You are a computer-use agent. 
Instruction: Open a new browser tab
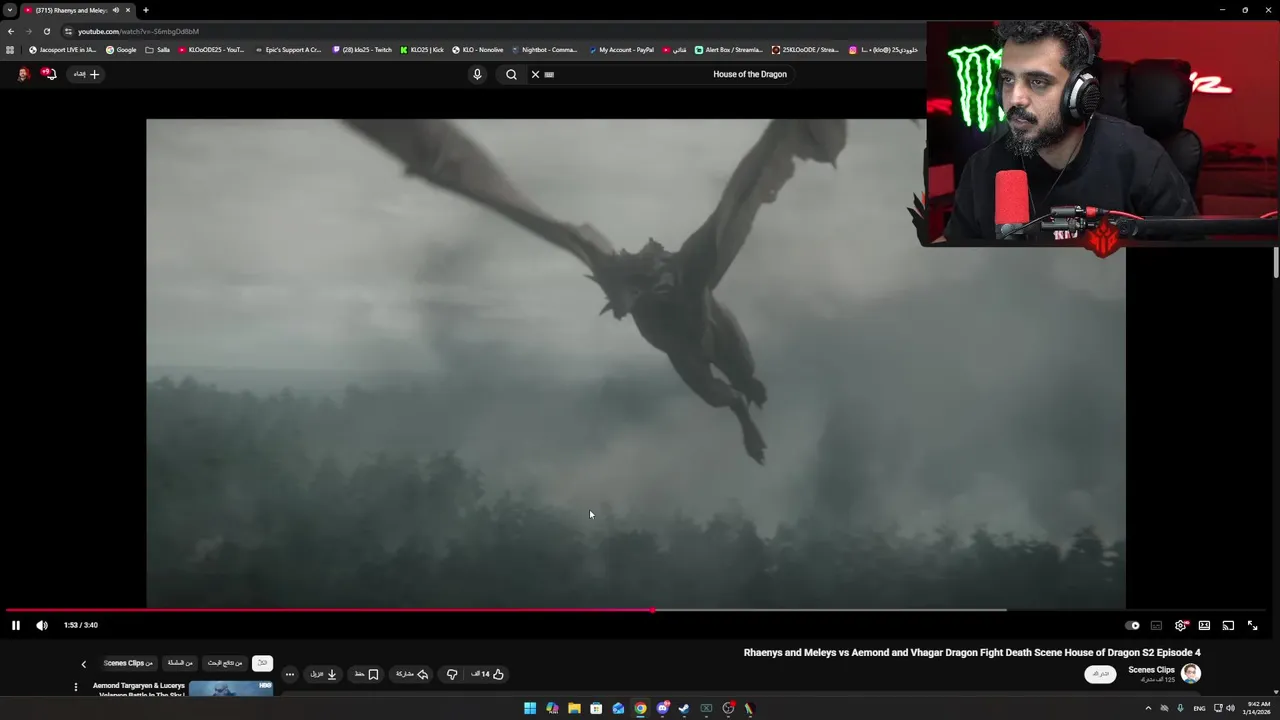(145, 10)
